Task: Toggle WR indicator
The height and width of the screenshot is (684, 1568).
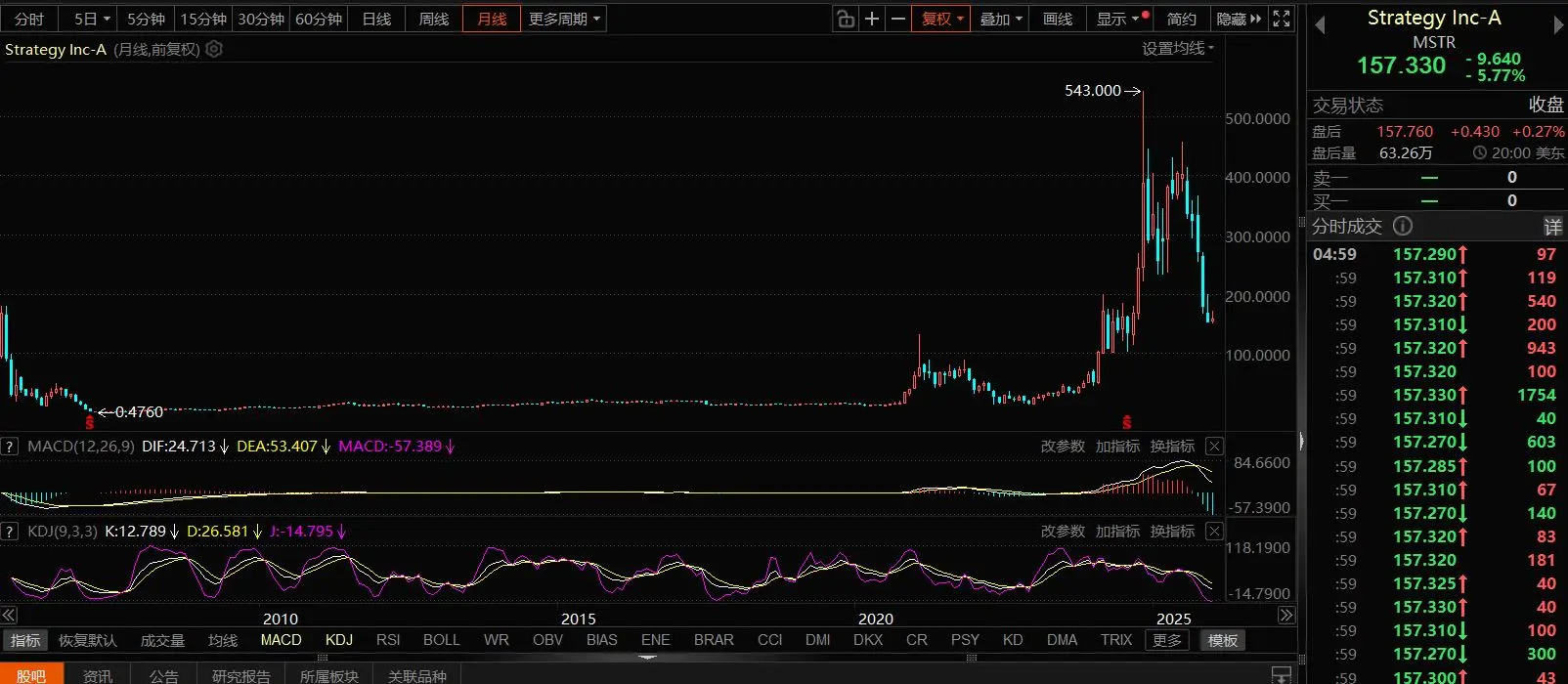Action: click(496, 640)
